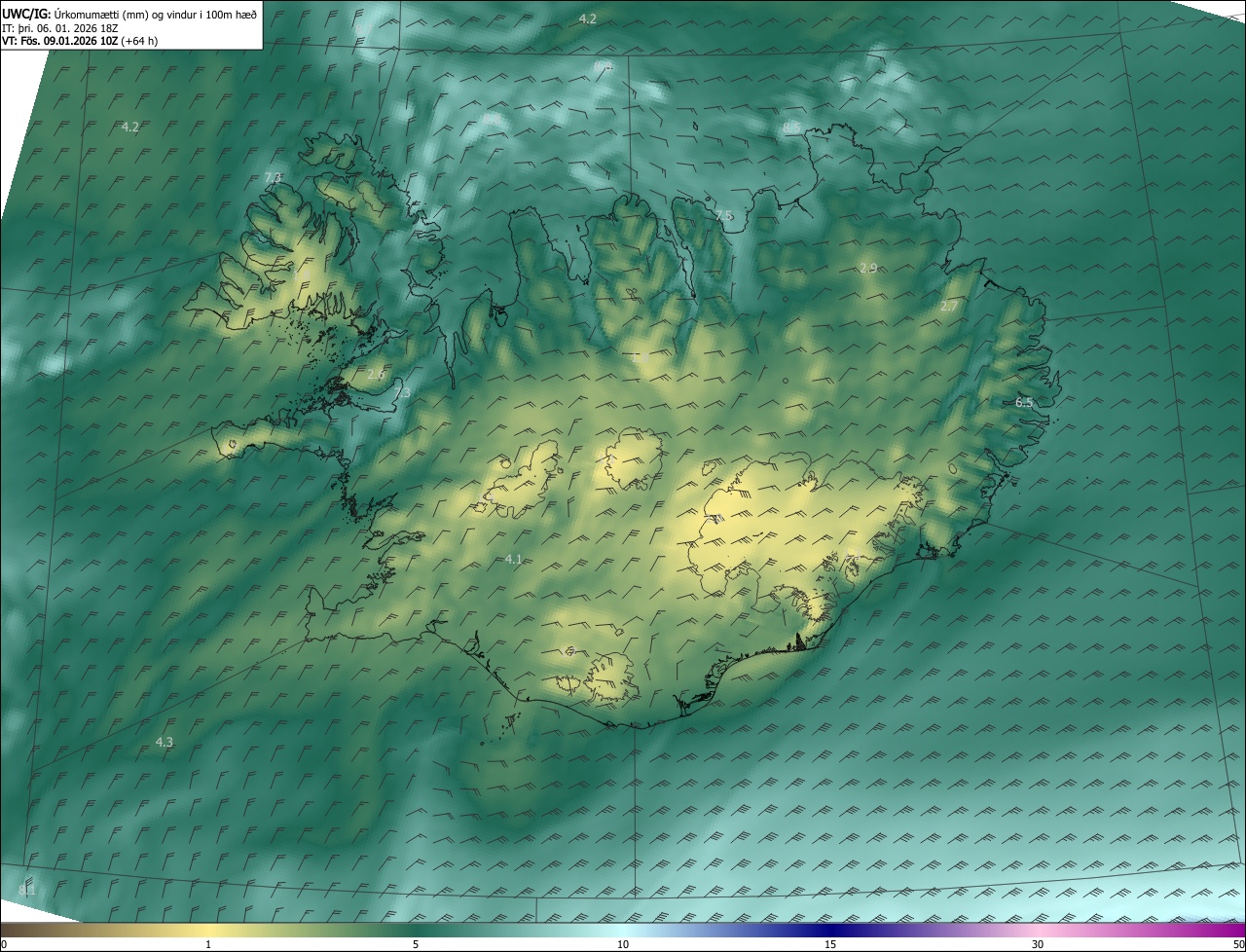Pick the pink colorbar segment above 30

tap(1038, 931)
